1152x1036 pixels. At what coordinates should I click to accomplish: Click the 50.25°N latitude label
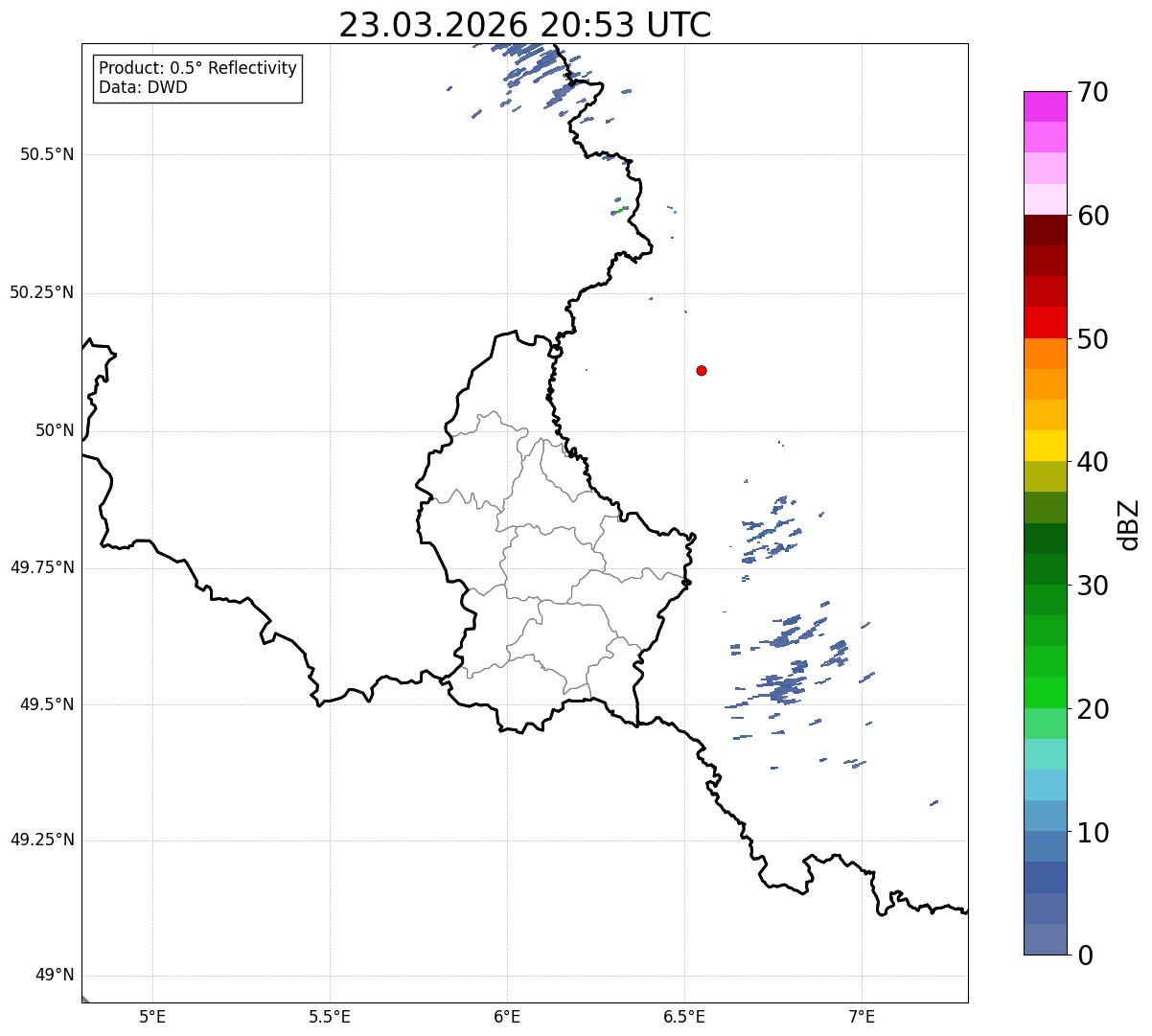click(41, 292)
